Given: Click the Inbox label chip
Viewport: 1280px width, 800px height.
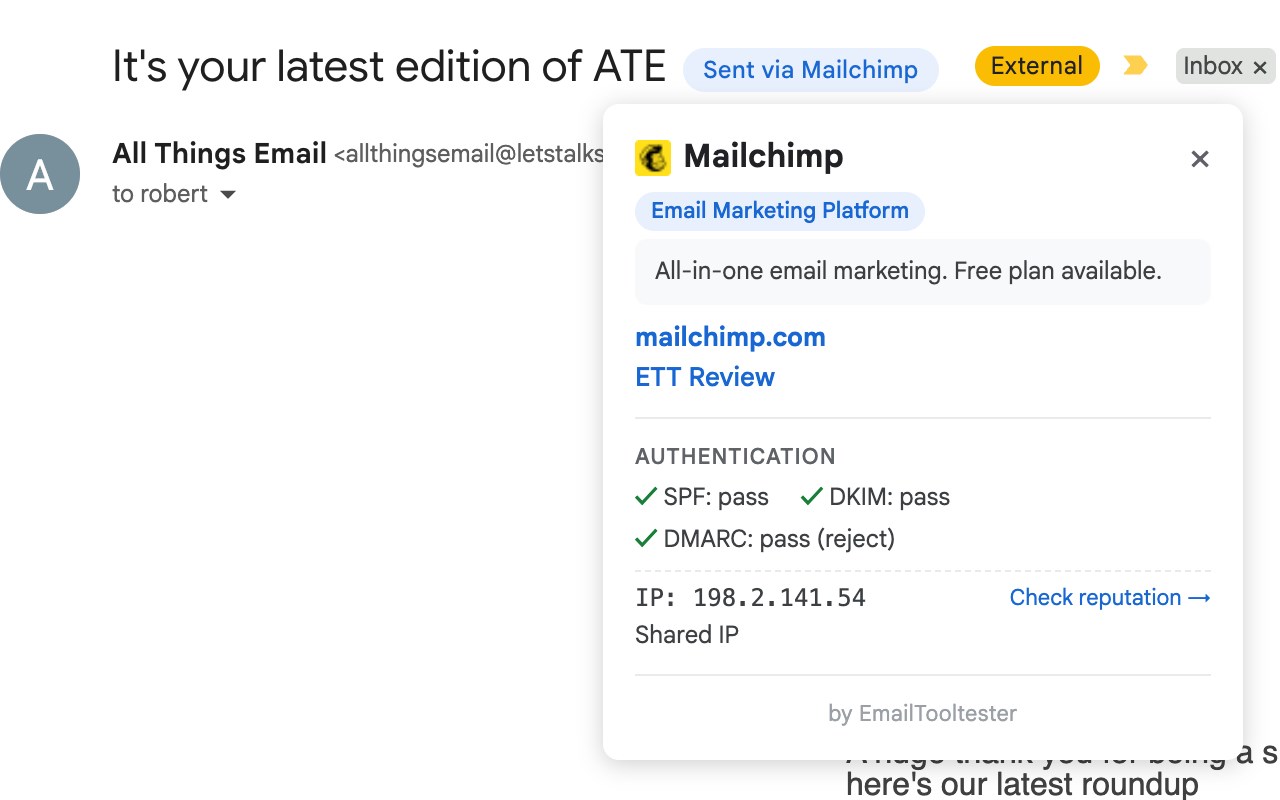Looking at the screenshot, I should click(1213, 66).
